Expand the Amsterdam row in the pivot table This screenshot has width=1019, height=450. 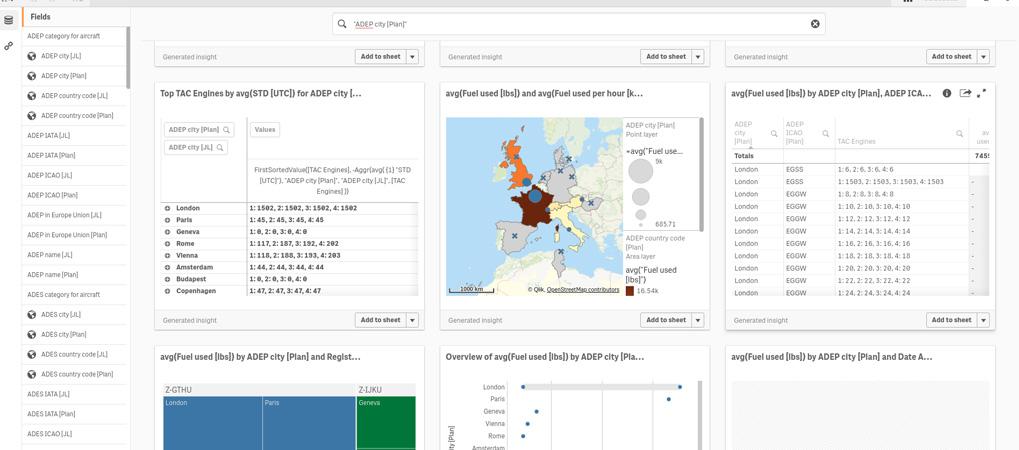(167, 267)
